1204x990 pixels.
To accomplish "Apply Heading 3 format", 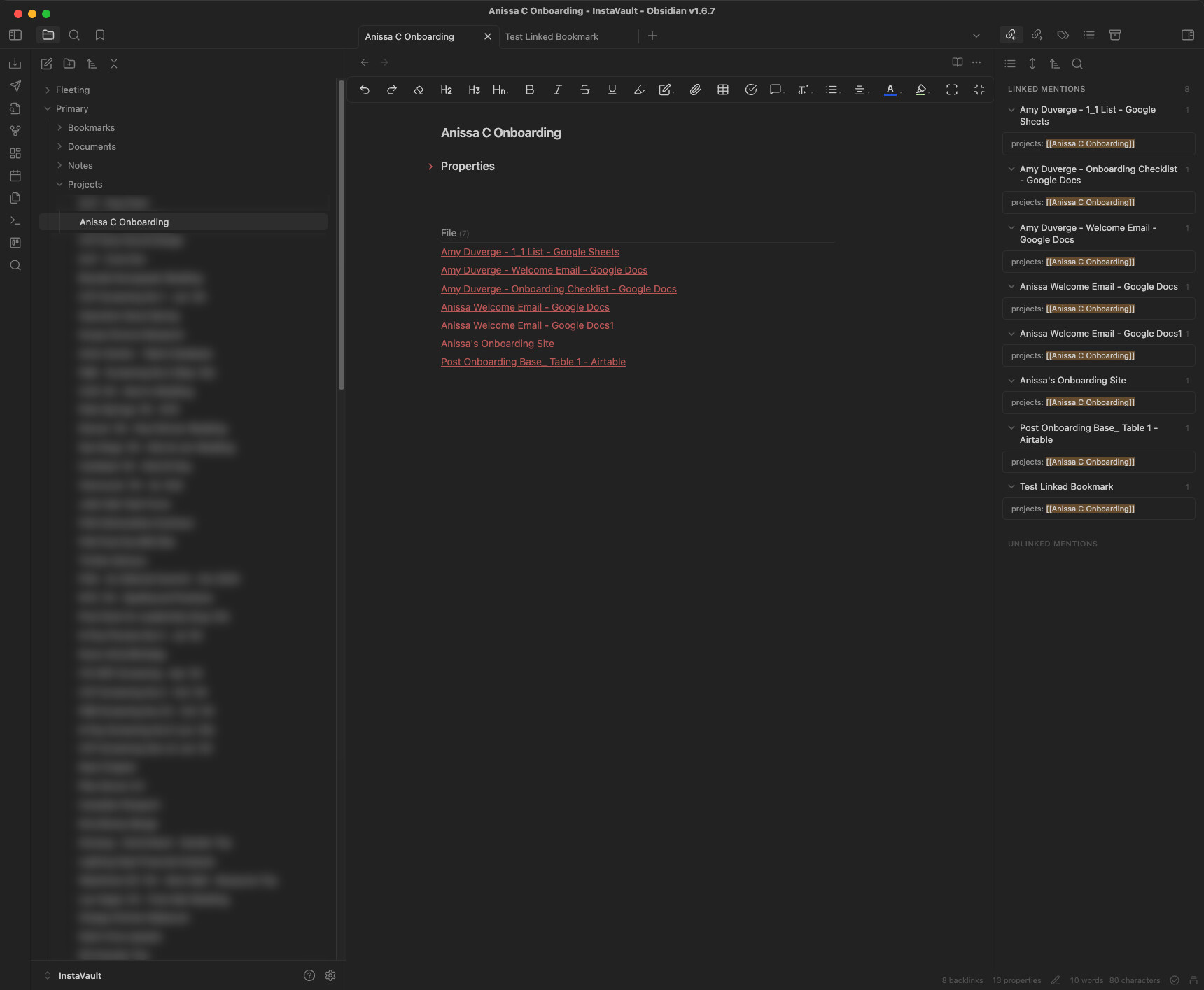I will (x=474, y=90).
